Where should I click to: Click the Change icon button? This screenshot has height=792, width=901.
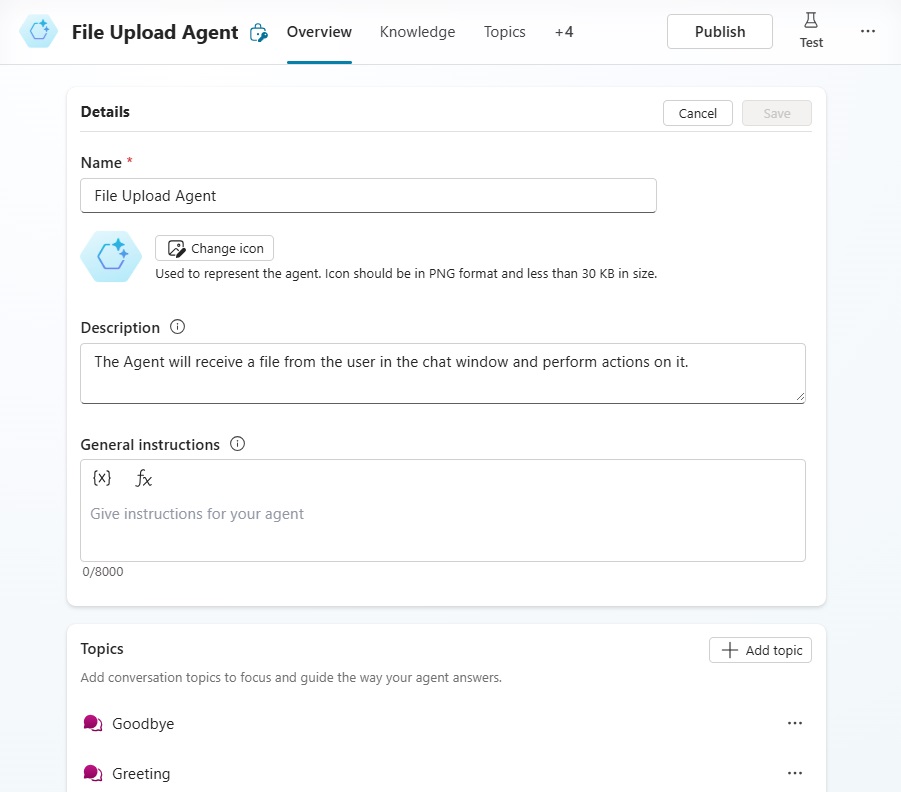(x=214, y=248)
